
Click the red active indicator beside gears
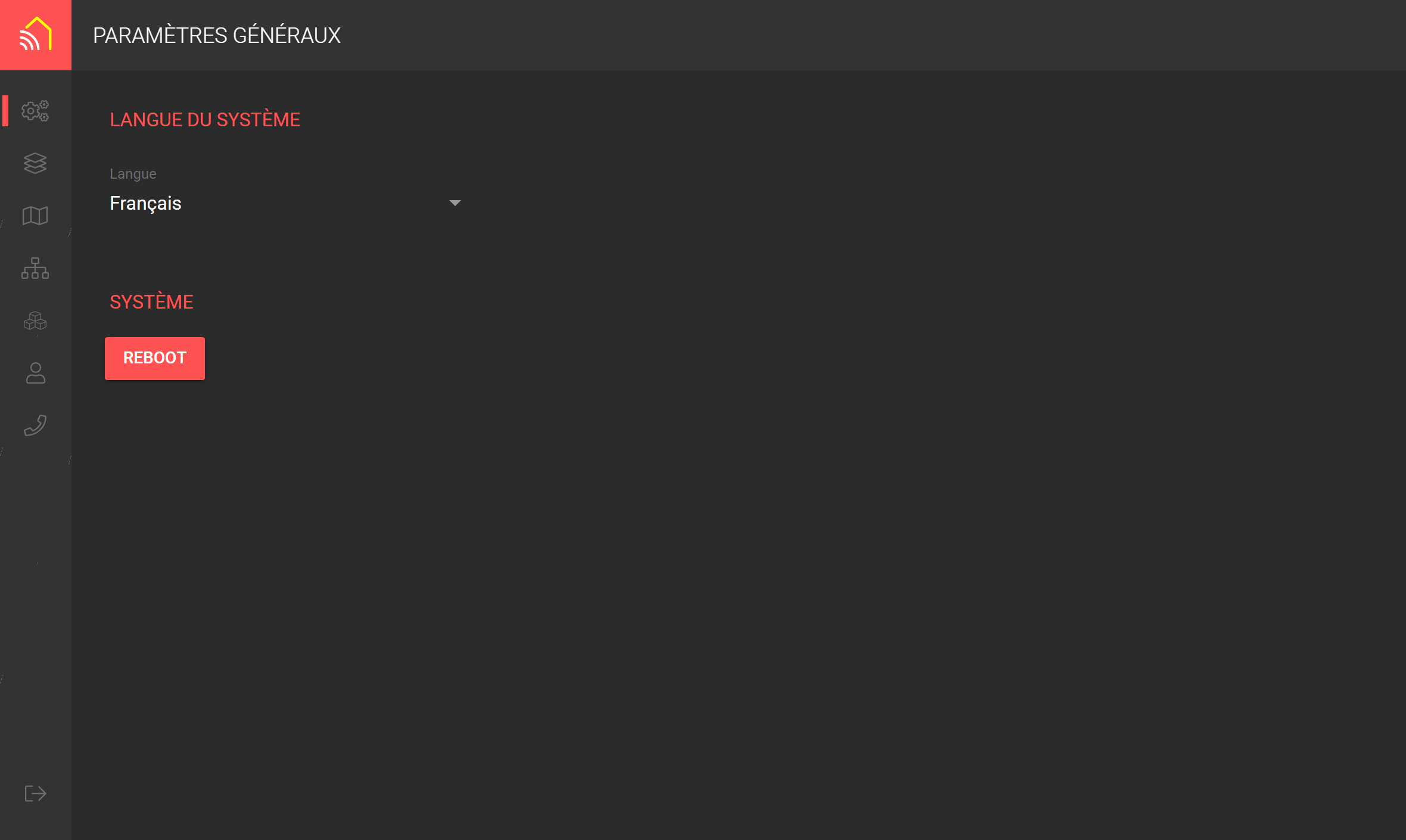click(5, 111)
